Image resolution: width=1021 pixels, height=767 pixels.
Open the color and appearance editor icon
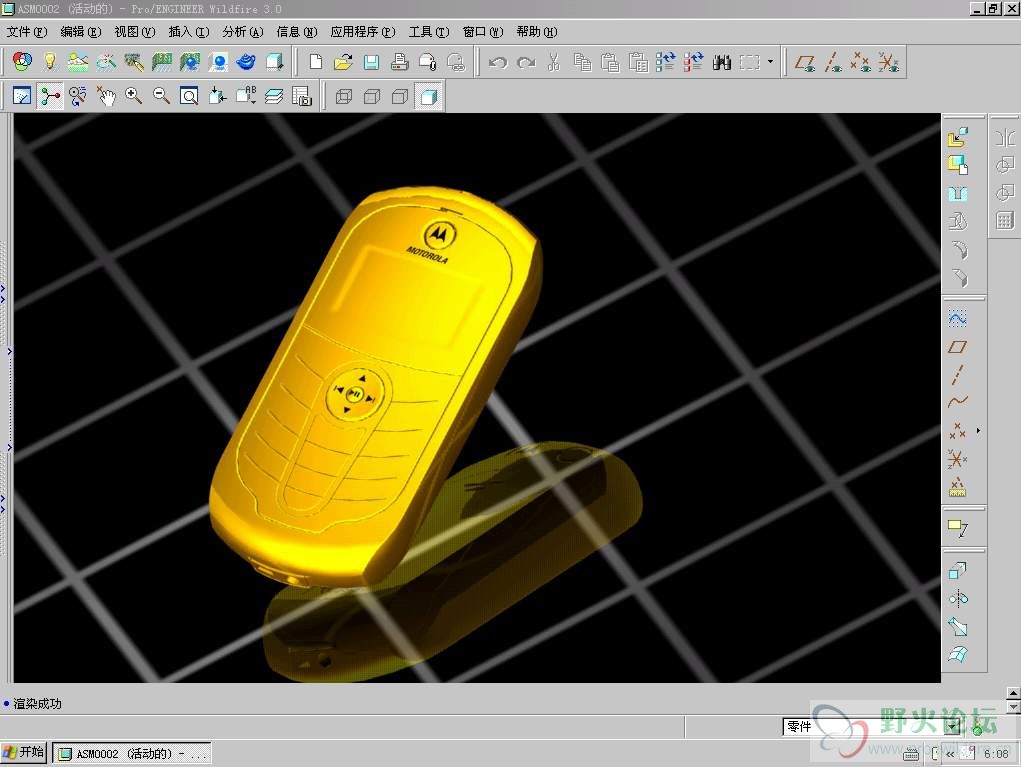(x=22, y=62)
